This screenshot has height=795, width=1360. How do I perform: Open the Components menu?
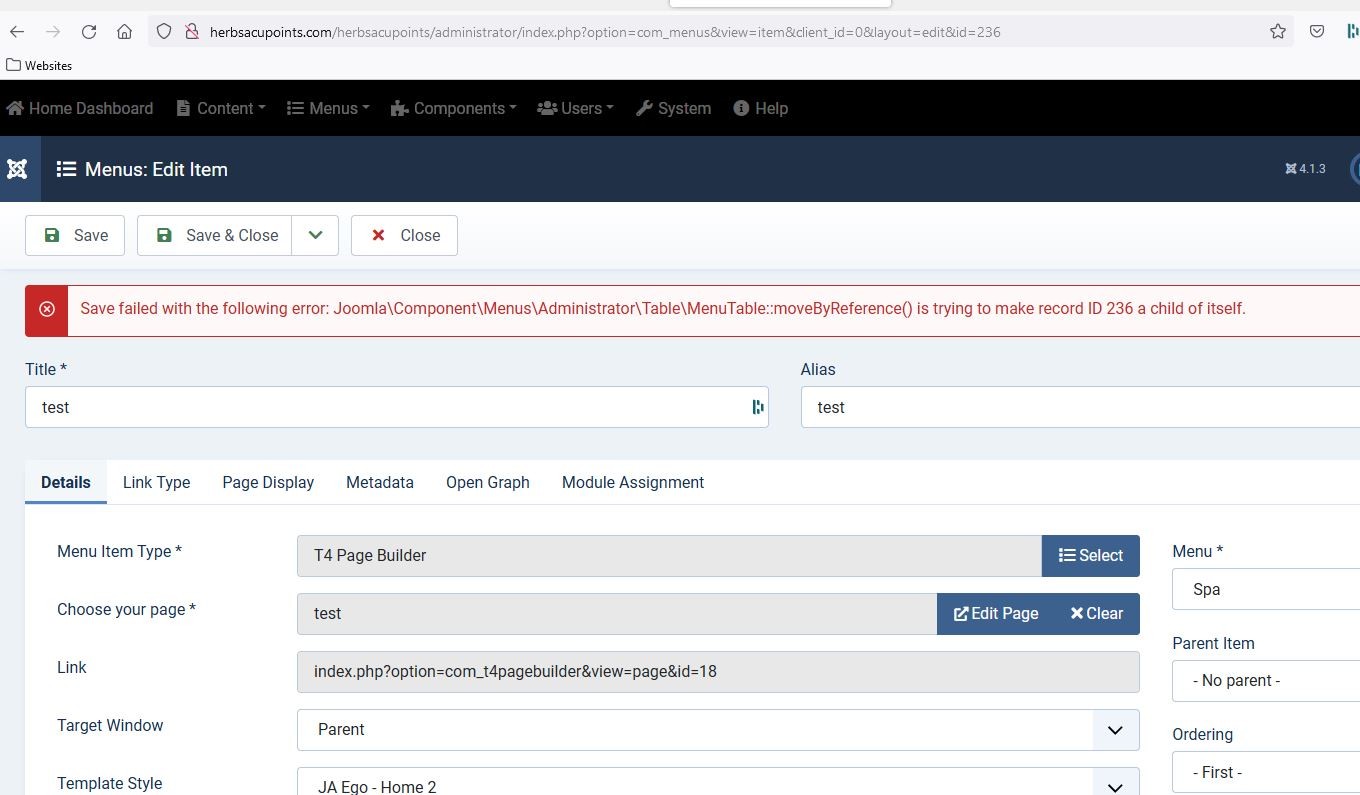453,108
